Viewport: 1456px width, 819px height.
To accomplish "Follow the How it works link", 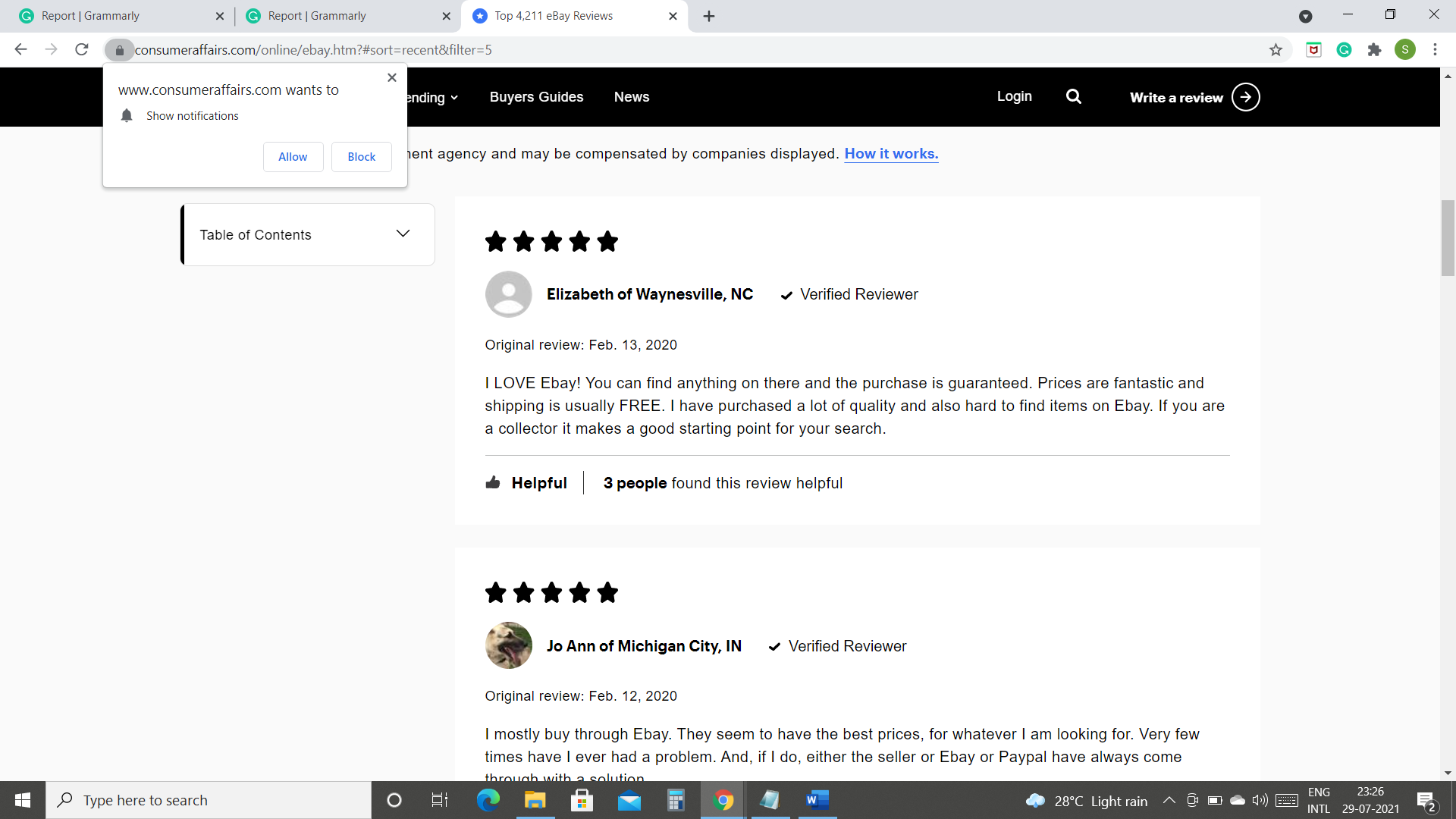I will tap(891, 154).
